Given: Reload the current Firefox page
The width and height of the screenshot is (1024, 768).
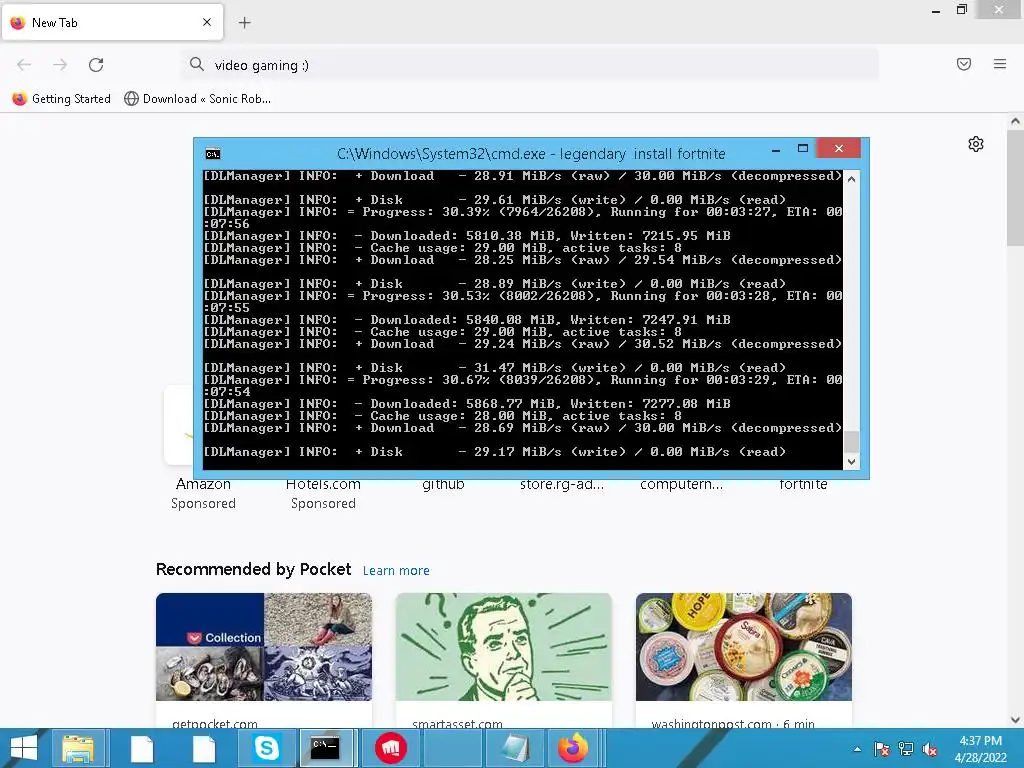Looking at the screenshot, I should tap(96, 65).
